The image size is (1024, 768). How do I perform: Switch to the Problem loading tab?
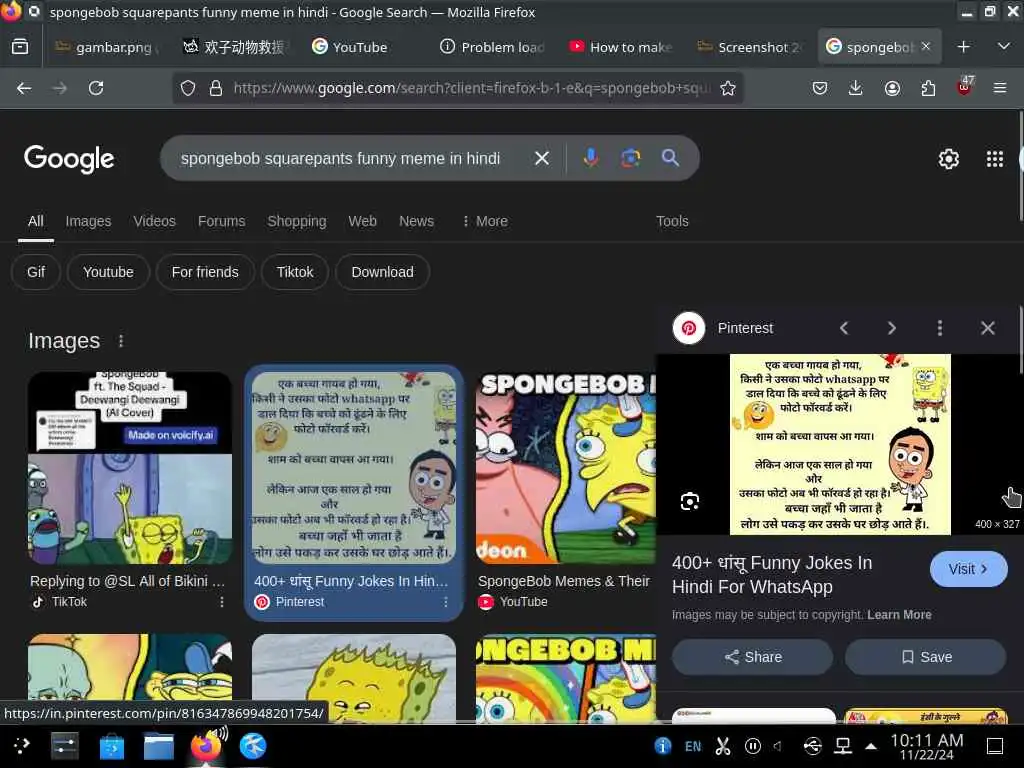[x=493, y=47]
